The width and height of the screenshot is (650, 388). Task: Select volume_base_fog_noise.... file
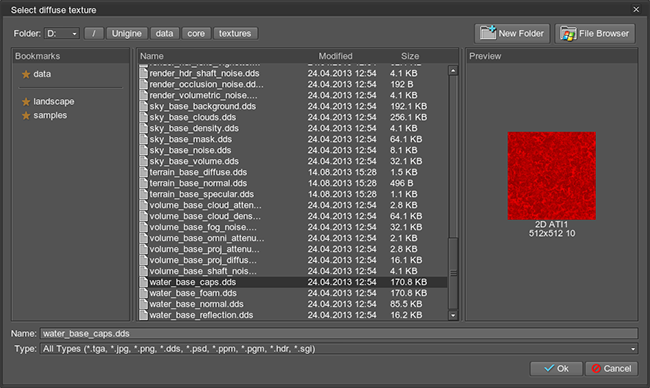tap(293, 227)
